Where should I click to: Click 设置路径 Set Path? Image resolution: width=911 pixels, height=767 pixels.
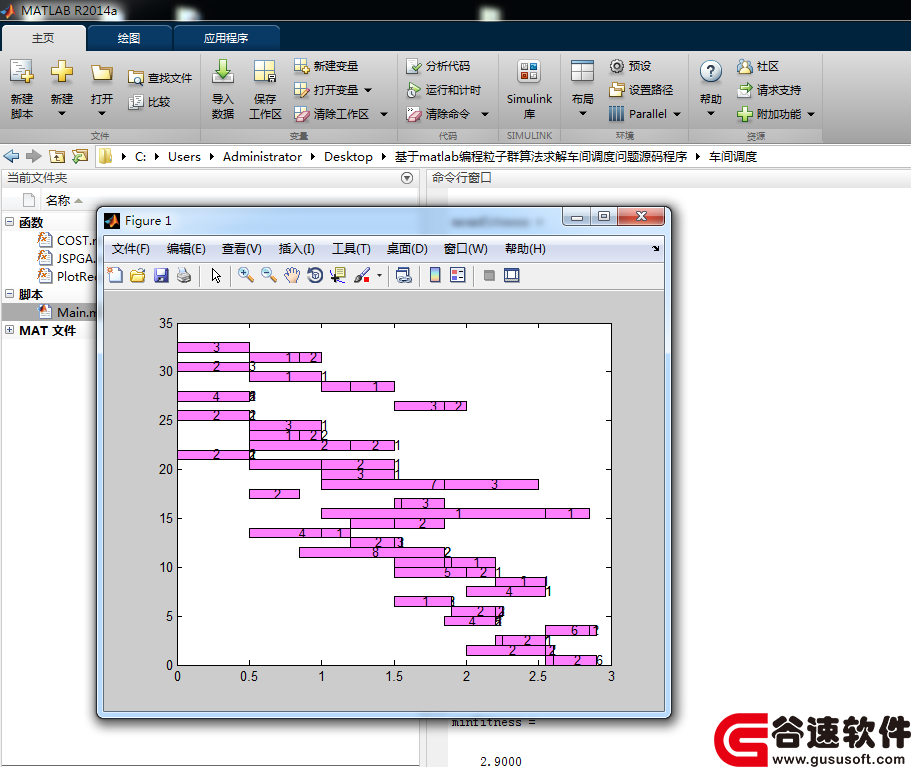coord(641,90)
